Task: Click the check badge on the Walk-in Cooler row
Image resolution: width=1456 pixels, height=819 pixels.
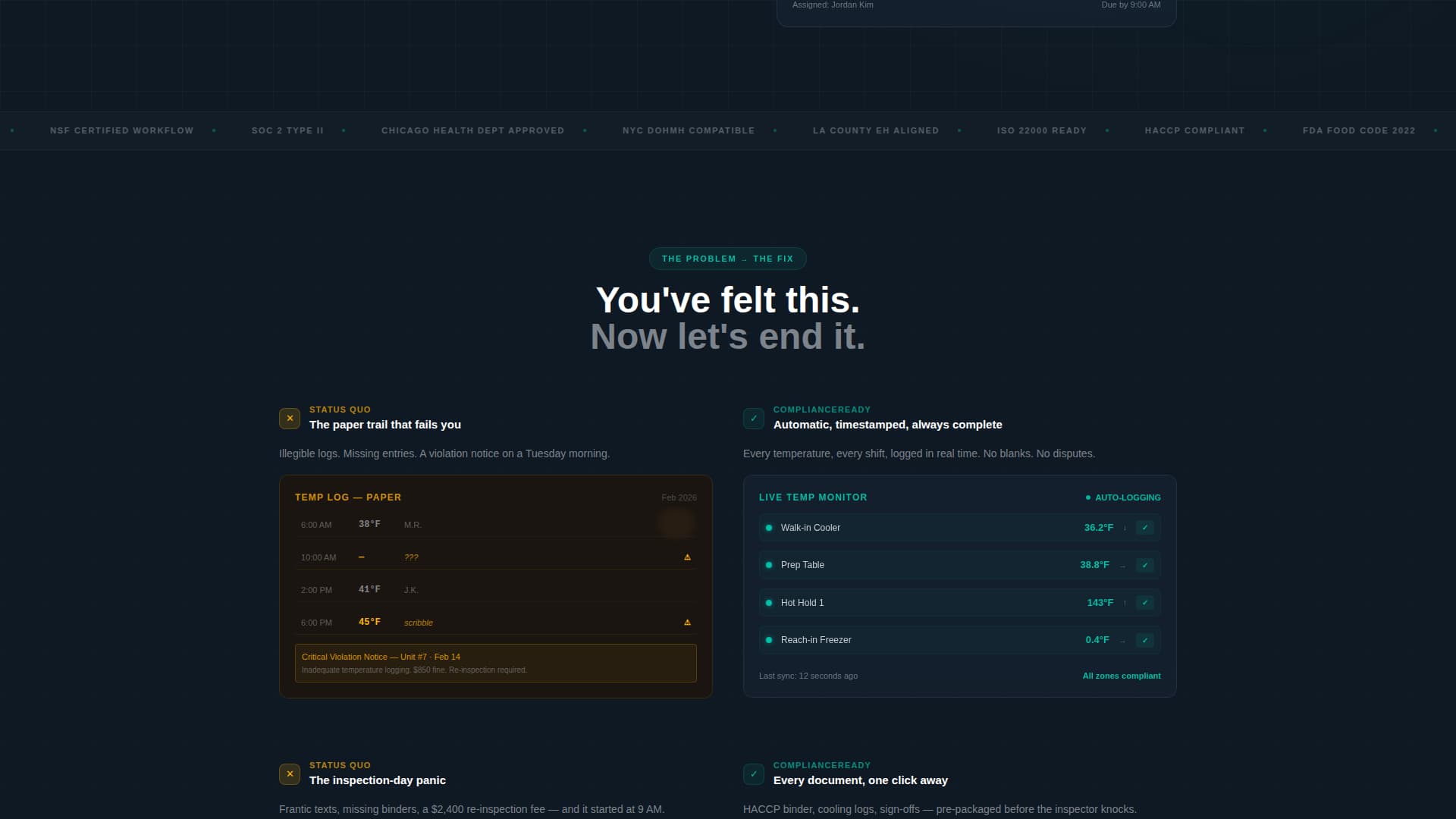Action: (1145, 528)
